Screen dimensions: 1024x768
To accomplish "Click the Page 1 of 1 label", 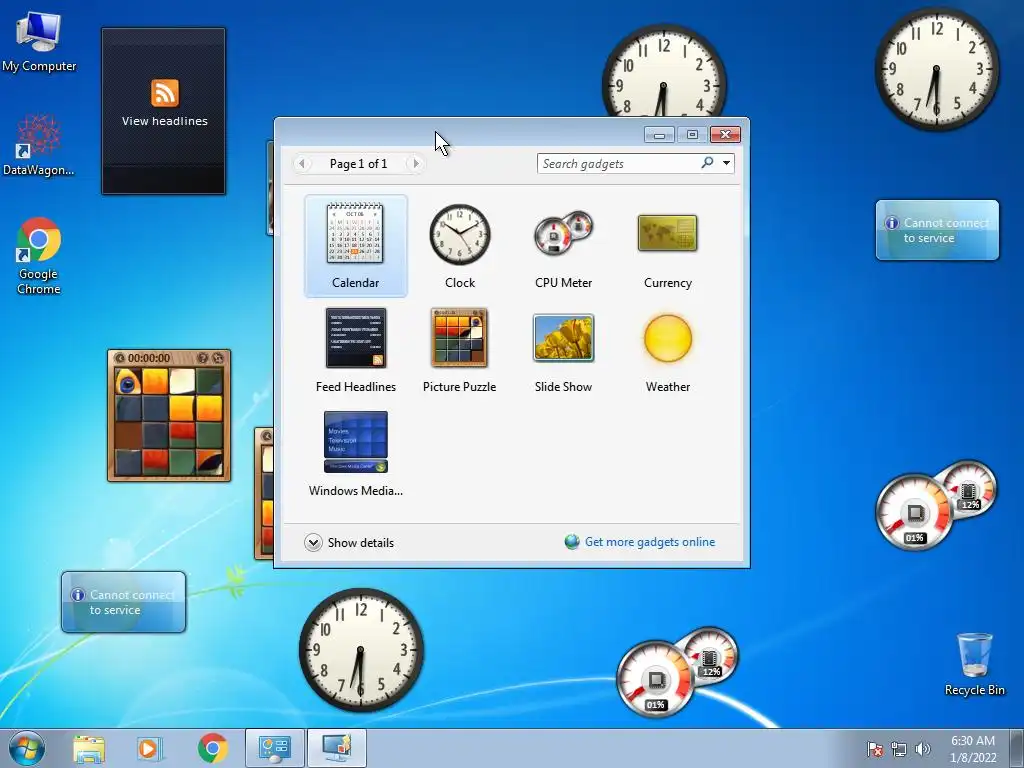I will tap(359, 164).
